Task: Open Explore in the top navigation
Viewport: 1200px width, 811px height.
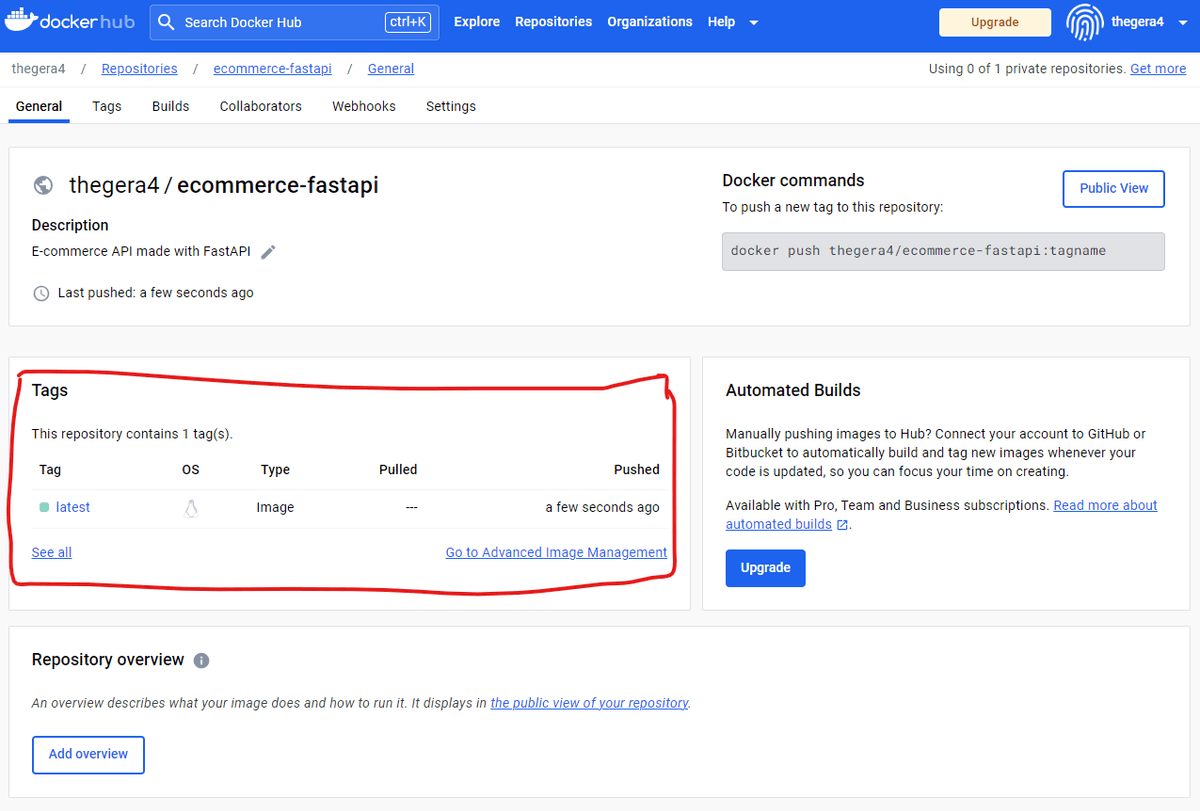Action: coord(477,22)
